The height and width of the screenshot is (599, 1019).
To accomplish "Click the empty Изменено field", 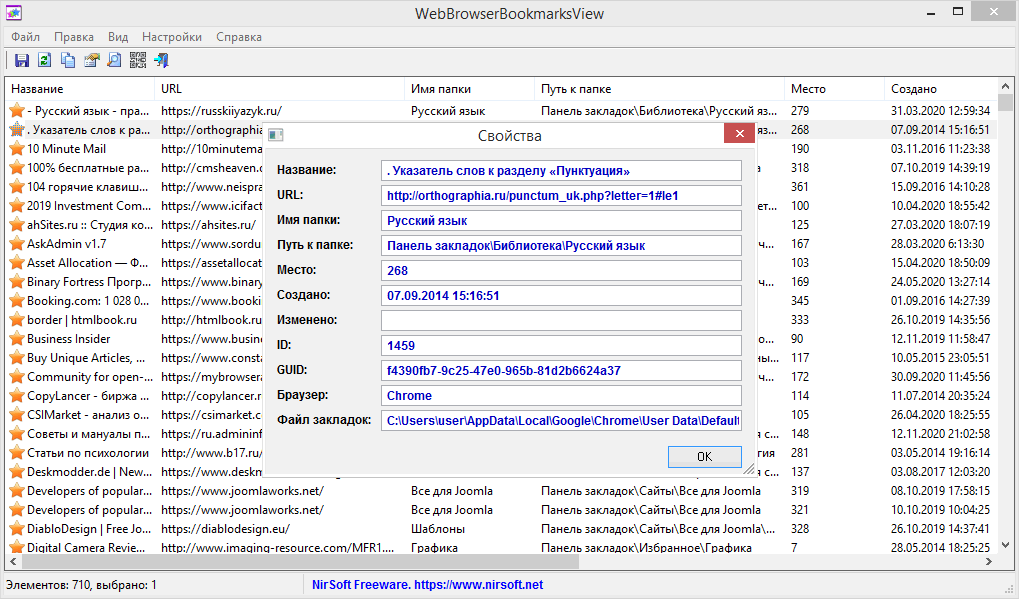I will tap(560, 320).
